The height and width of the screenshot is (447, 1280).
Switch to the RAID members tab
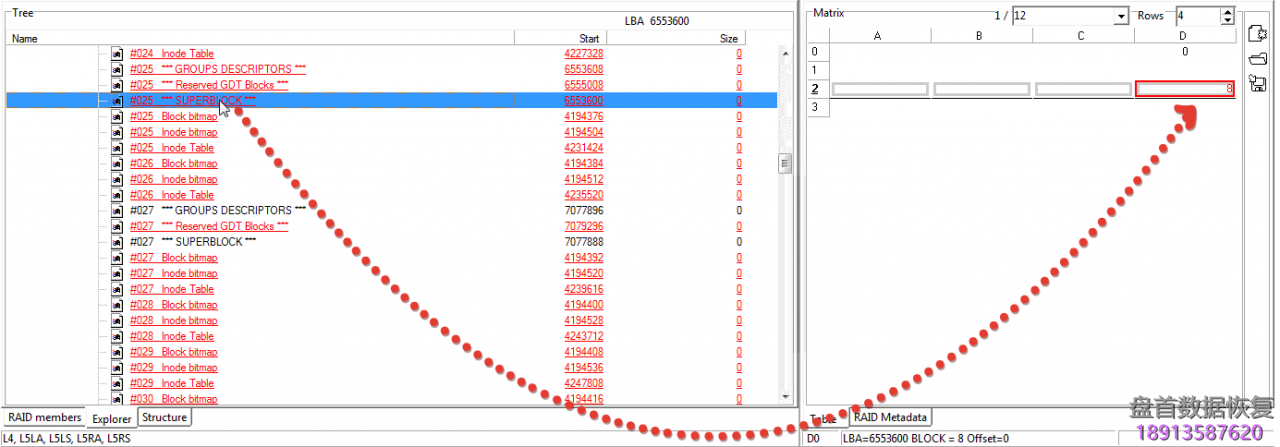click(x=44, y=418)
